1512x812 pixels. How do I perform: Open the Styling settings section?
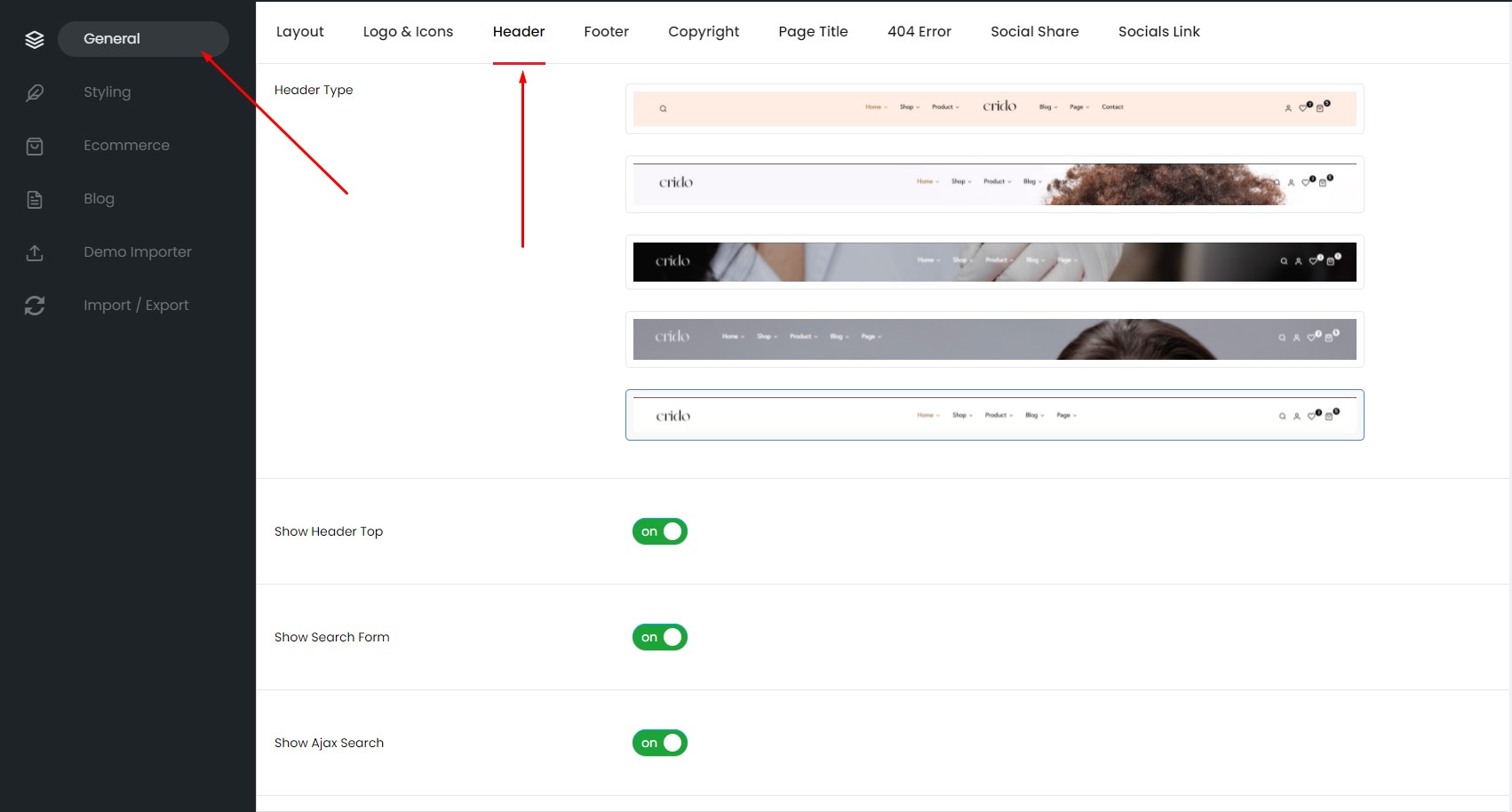coord(107,92)
